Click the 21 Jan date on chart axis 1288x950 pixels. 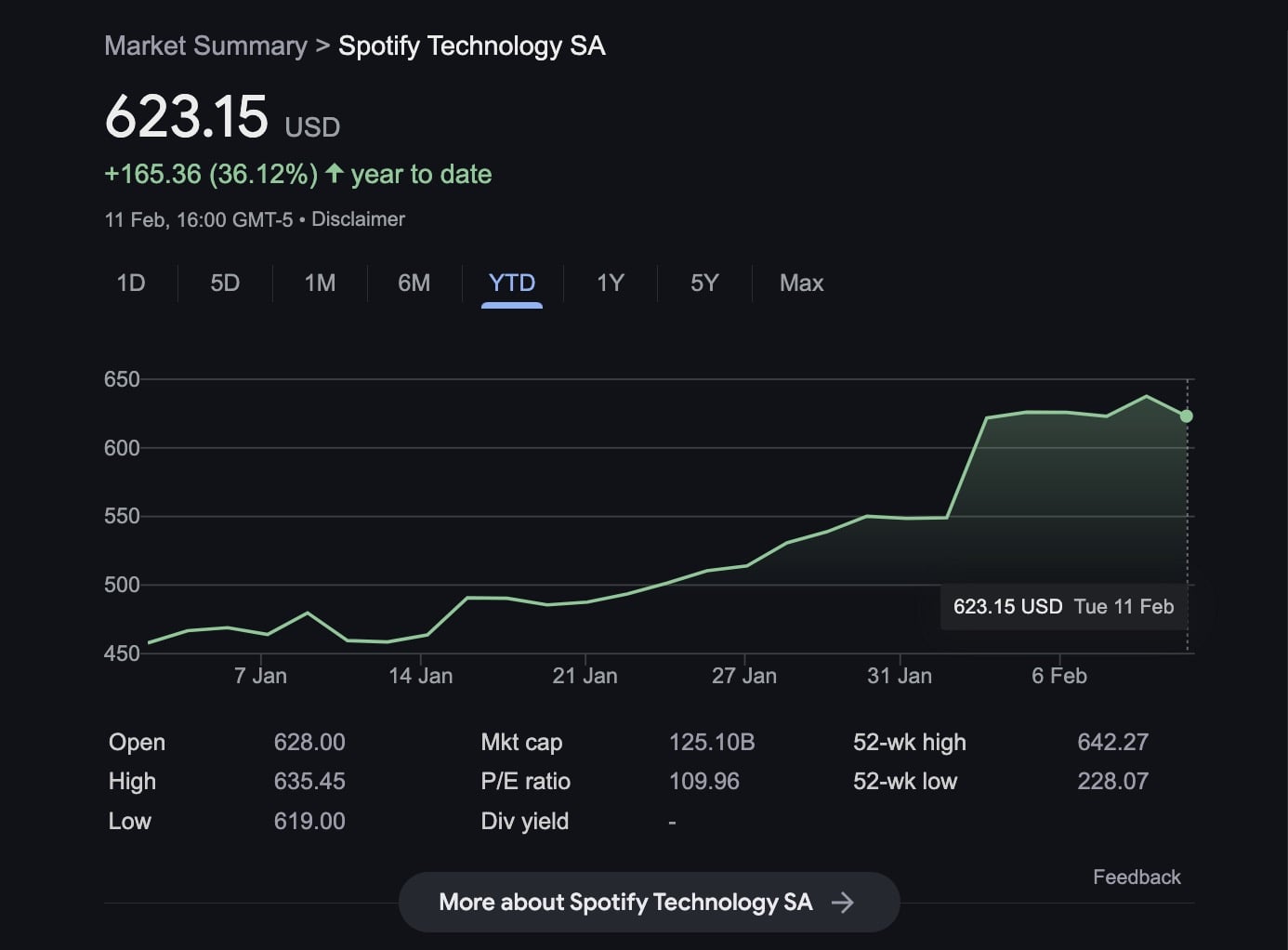(585, 676)
